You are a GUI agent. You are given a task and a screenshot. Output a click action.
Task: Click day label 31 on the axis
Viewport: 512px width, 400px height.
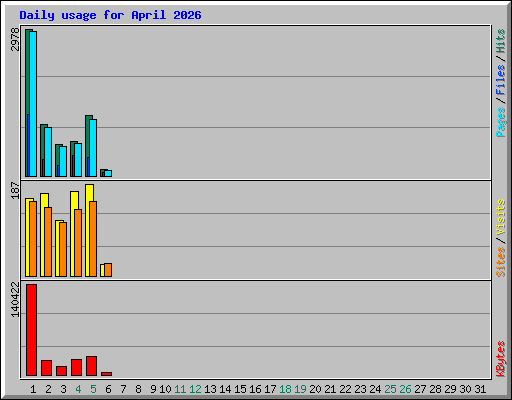point(480,389)
